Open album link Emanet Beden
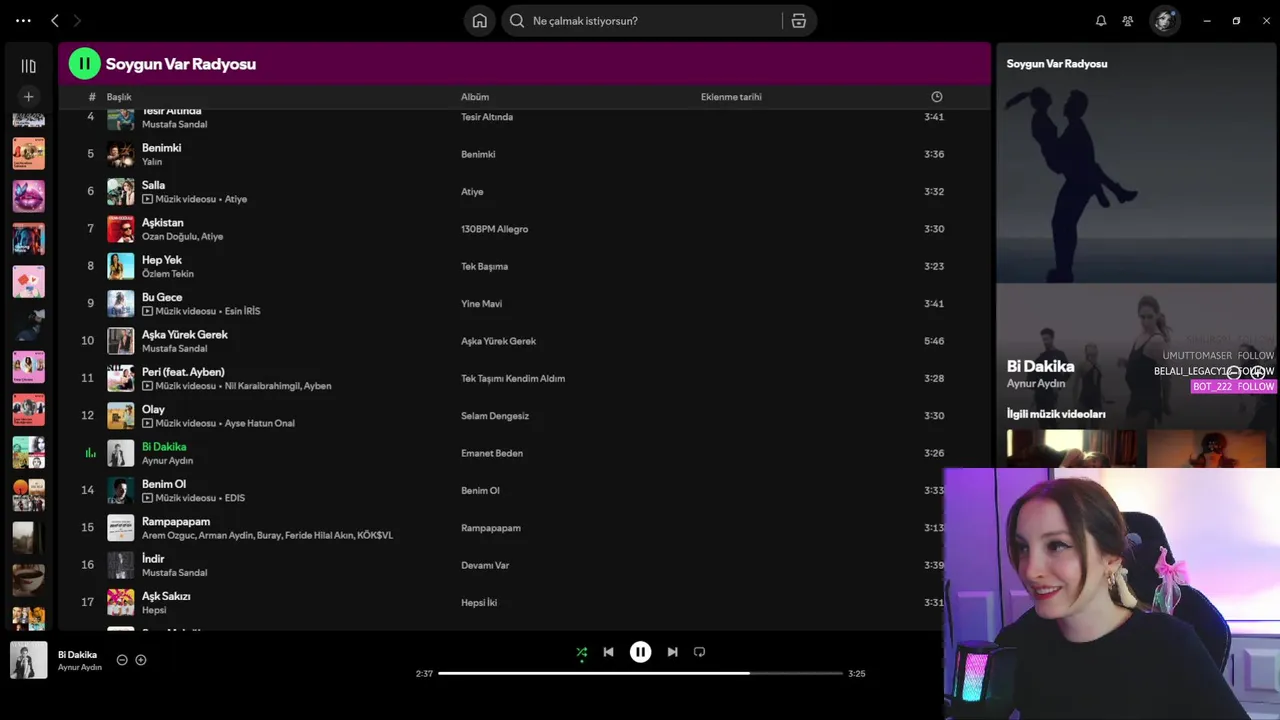 coord(492,453)
